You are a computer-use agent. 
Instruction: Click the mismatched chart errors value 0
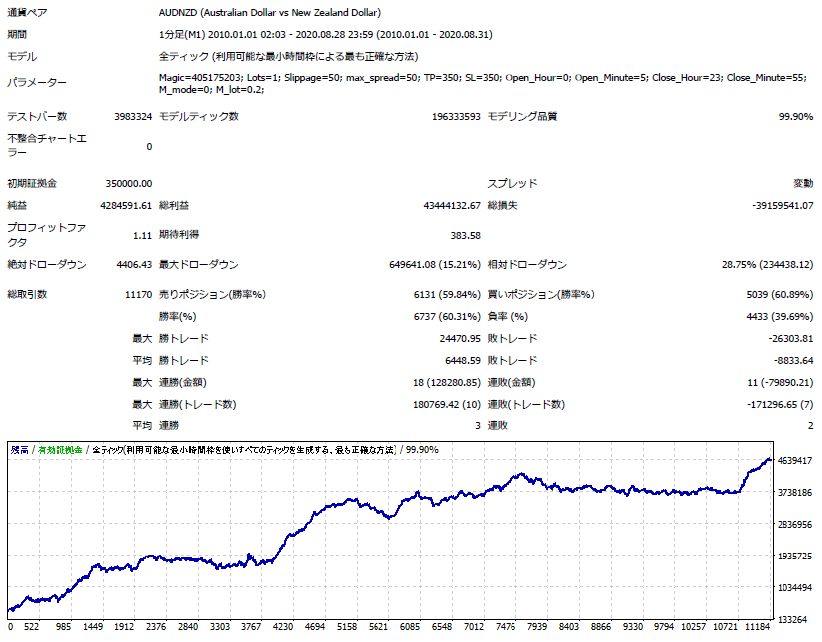[x=149, y=147]
